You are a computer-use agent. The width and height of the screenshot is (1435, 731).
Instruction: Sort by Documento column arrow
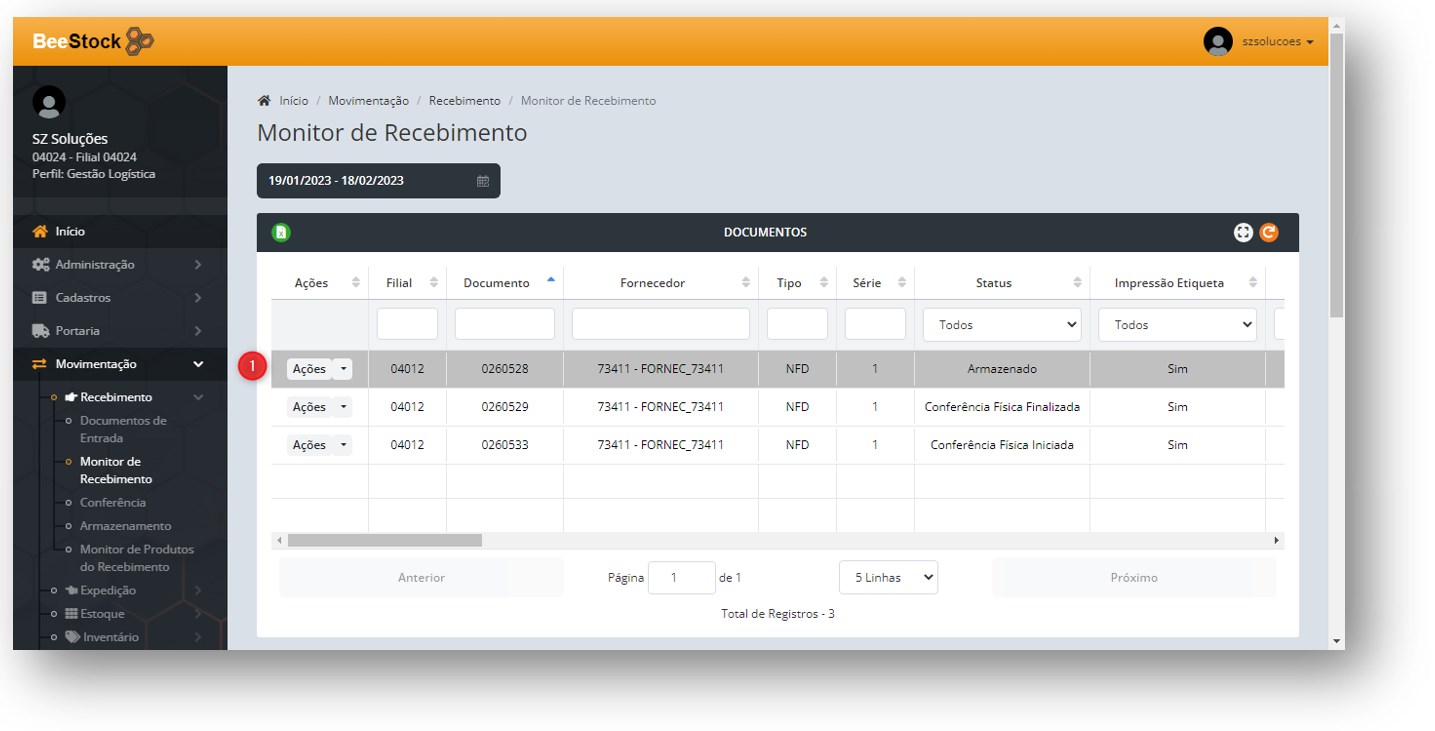[550, 281]
